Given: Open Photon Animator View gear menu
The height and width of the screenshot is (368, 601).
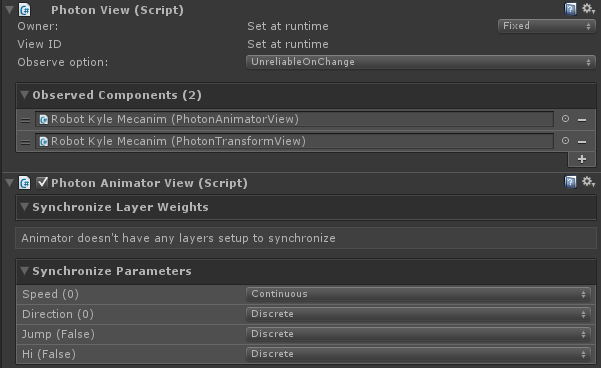Looking at the screenshot, I should click(588, 182).
